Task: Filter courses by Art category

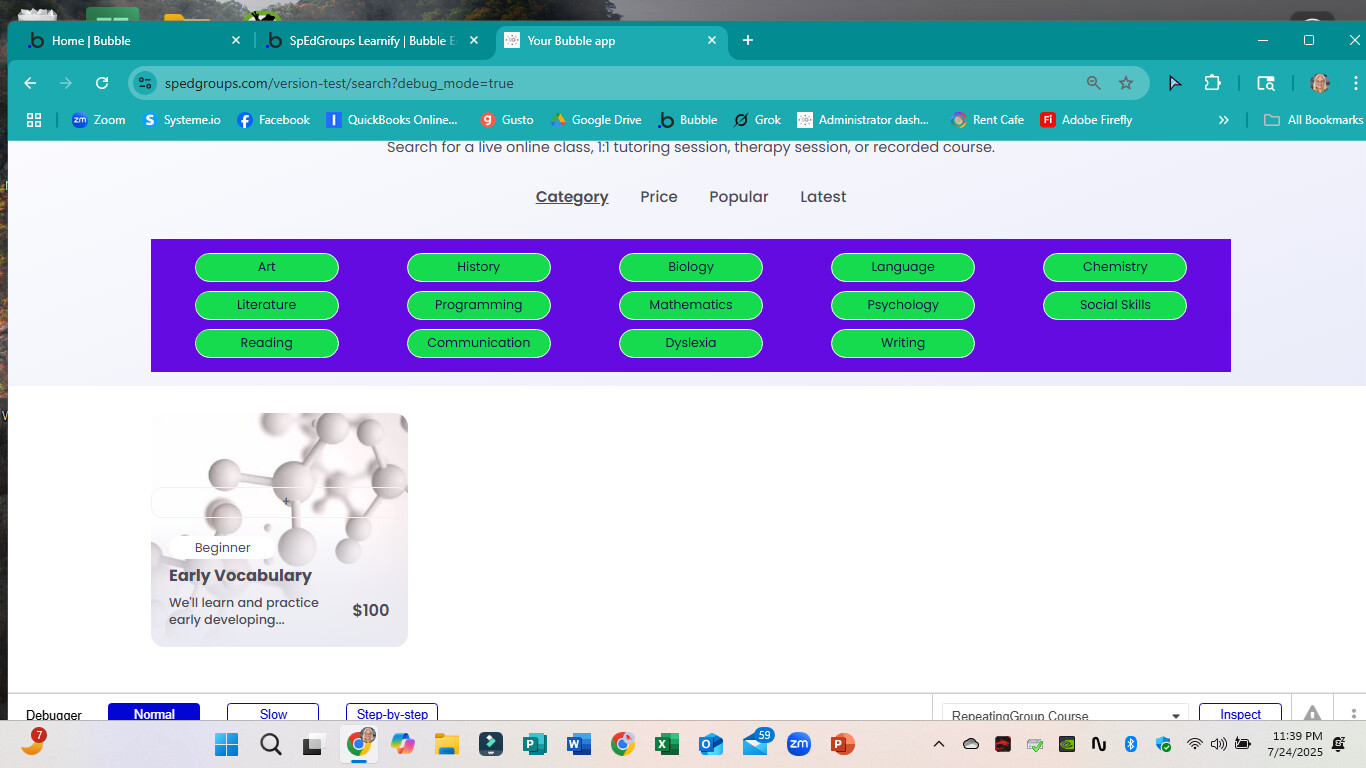Action: click(x=267, y=267)
